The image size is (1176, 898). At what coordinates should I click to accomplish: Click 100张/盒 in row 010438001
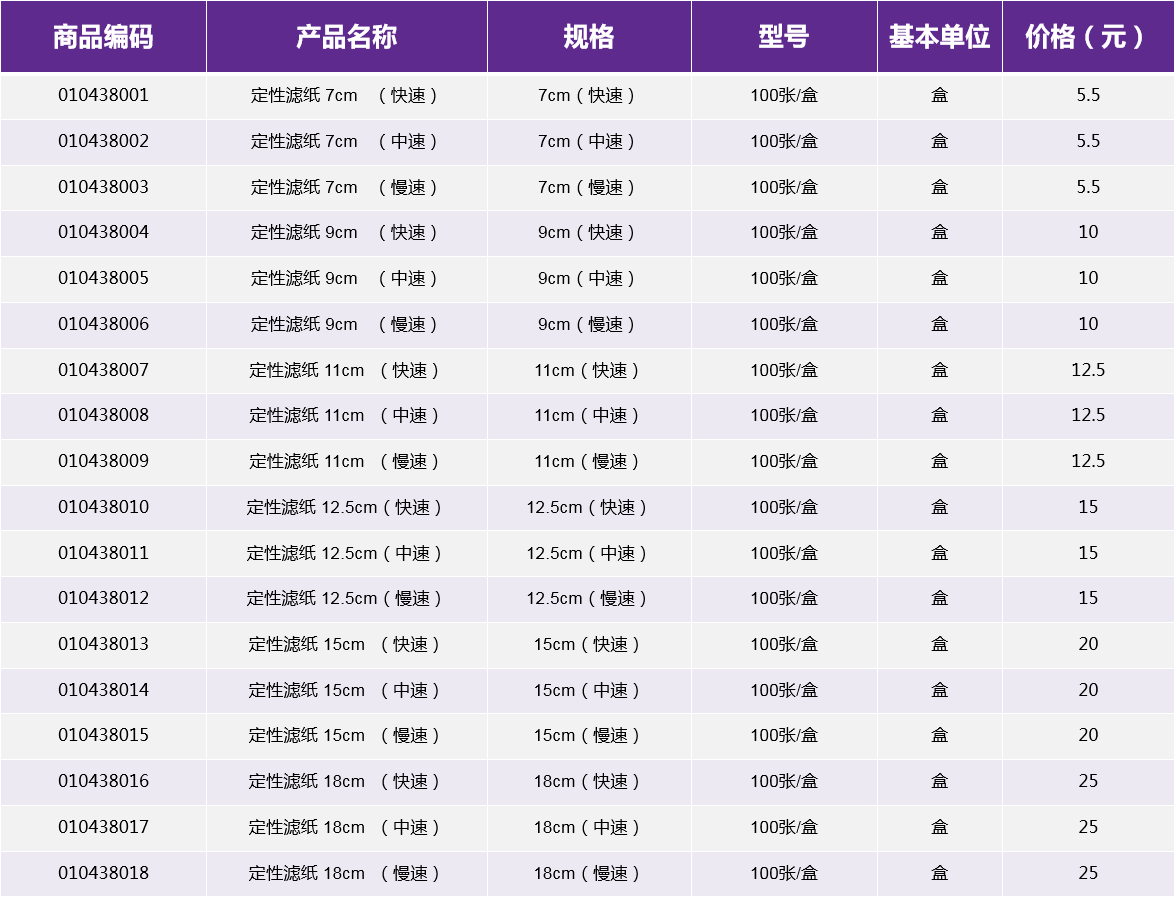click(x=784, y=95)
